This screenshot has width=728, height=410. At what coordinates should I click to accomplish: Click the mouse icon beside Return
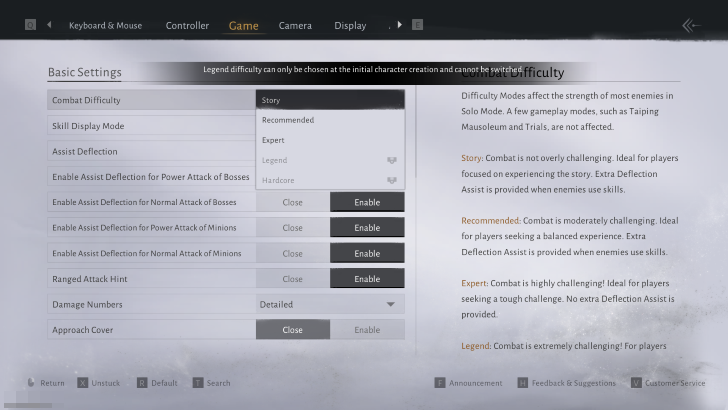click(x=31, y=383)
